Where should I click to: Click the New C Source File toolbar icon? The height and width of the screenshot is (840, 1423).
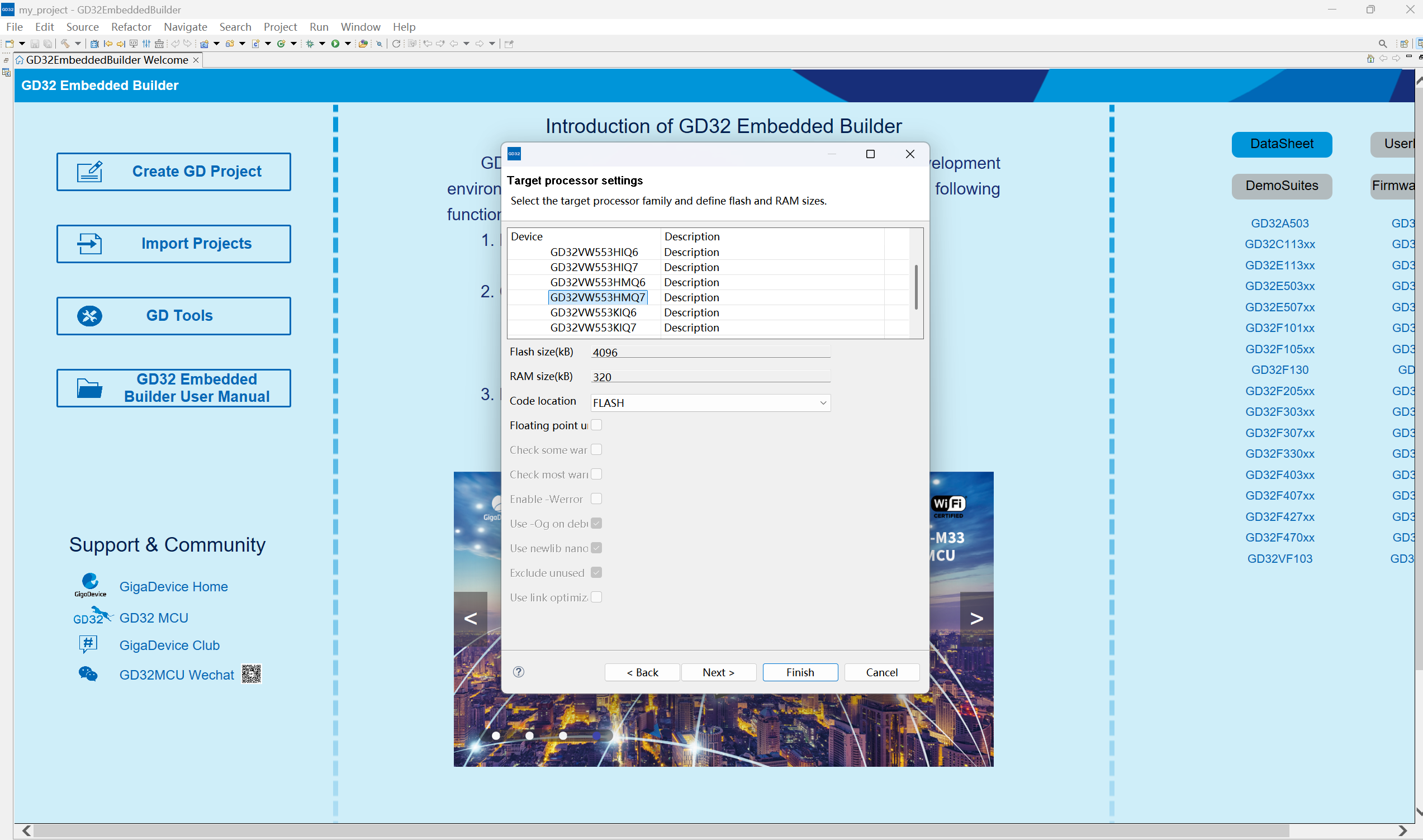point(255,44)
